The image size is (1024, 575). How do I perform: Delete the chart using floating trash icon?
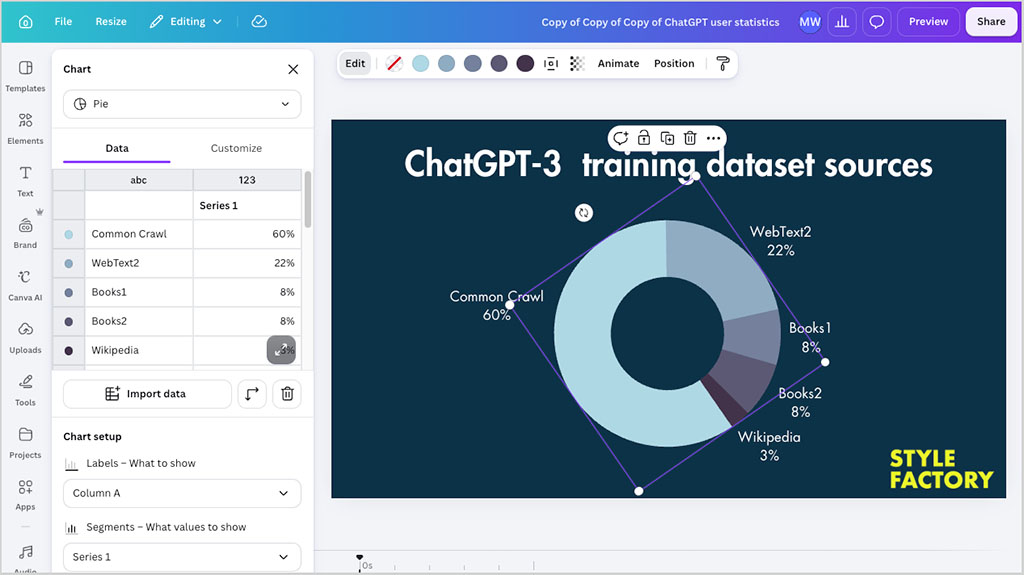[x=690, y=138]
